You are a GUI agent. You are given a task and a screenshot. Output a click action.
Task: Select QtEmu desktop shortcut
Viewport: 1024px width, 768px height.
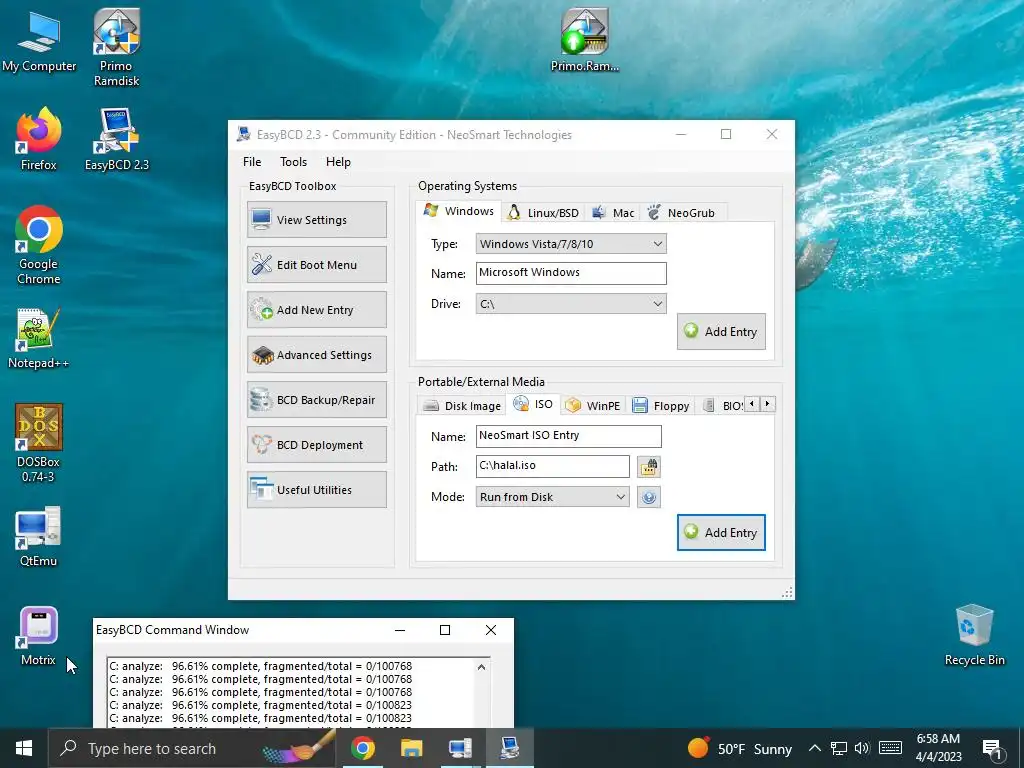click(x=39, y=537)
